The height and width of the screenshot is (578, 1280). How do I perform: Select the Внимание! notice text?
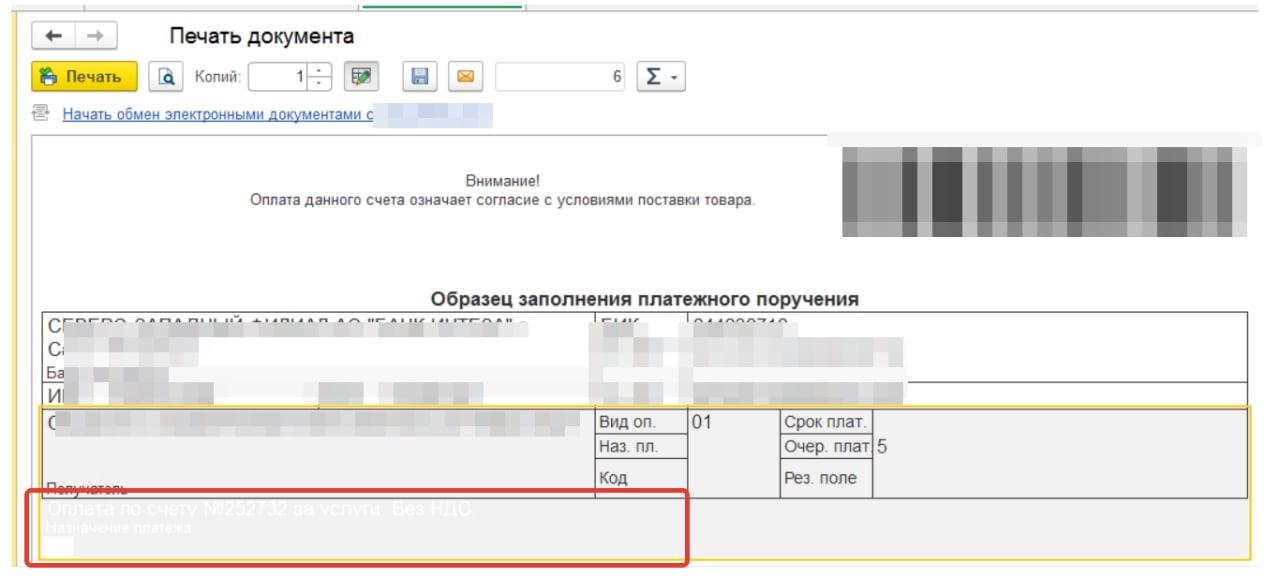pos(503,181)
